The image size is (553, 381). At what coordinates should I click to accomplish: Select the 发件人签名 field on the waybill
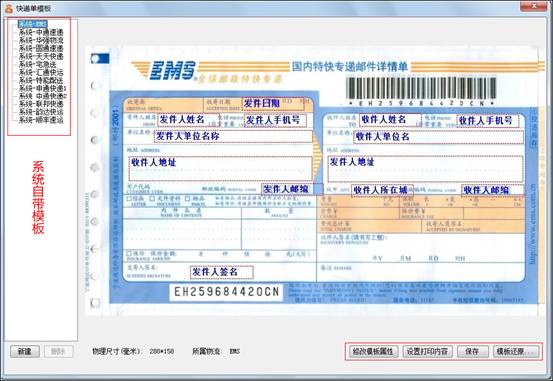coord(221,272)
